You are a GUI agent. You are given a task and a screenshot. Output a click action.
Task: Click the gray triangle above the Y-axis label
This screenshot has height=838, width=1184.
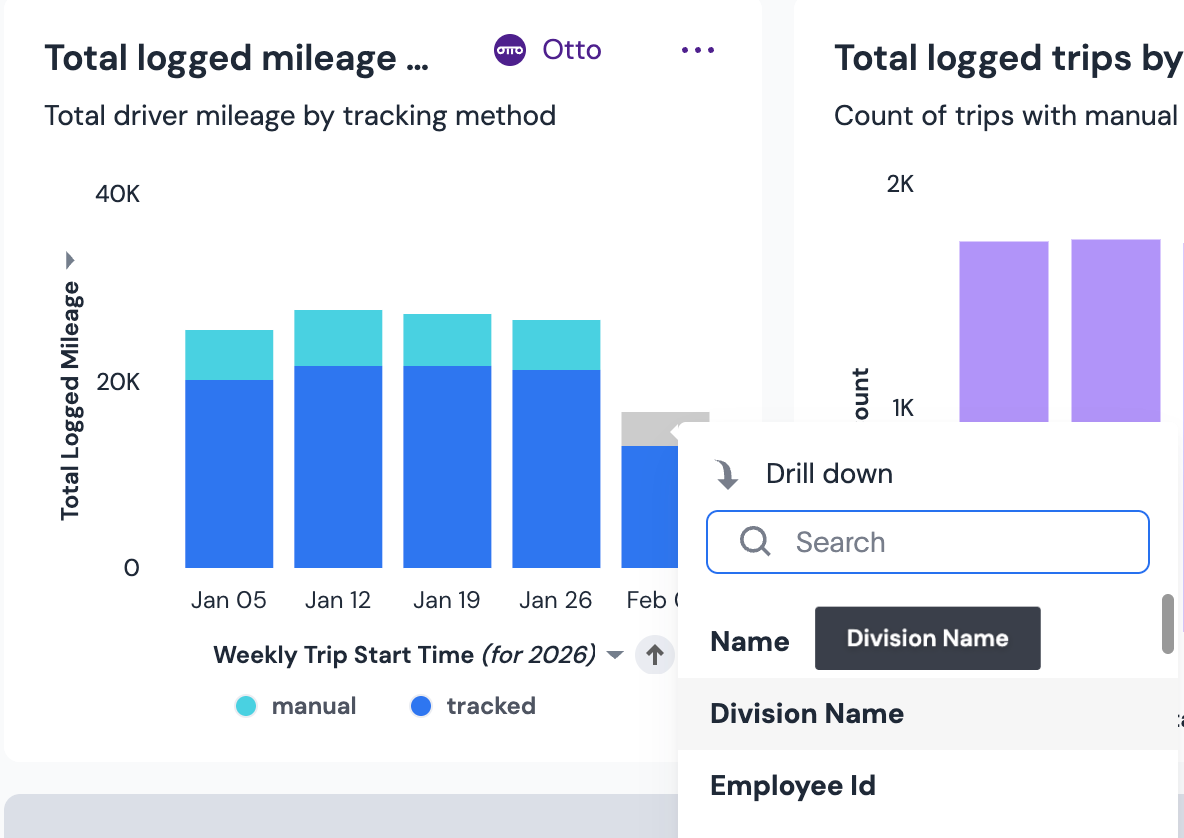click(69, 260)
